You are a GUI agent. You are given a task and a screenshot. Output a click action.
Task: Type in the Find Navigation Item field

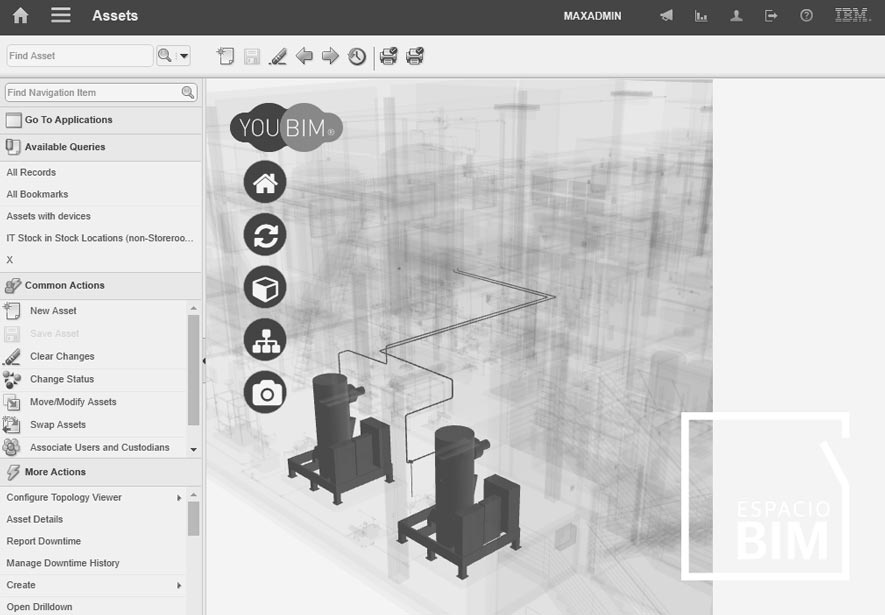click(x=90, y=91)
